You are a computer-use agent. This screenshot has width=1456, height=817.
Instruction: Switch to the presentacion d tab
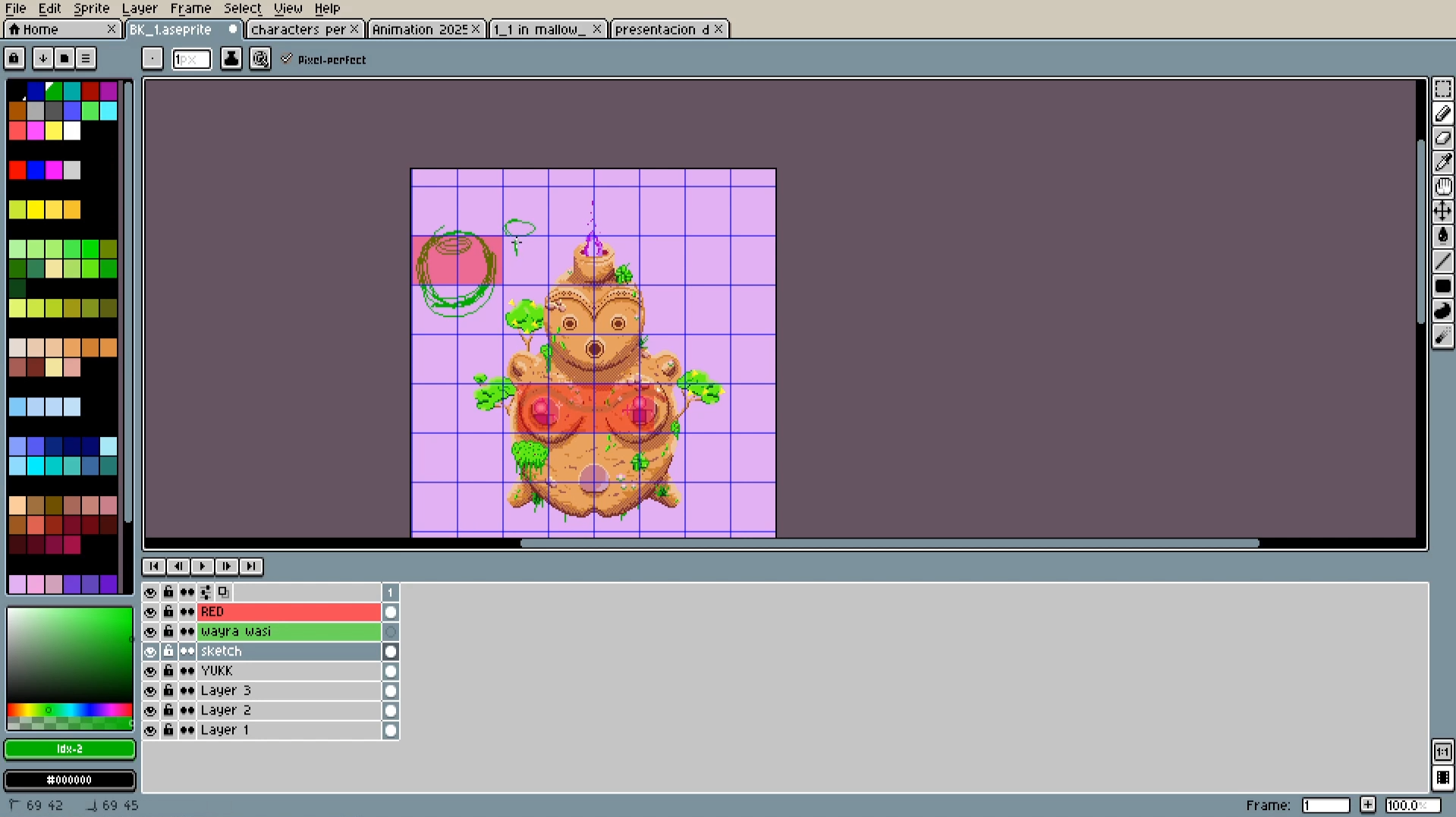click(x=668, y=30)
